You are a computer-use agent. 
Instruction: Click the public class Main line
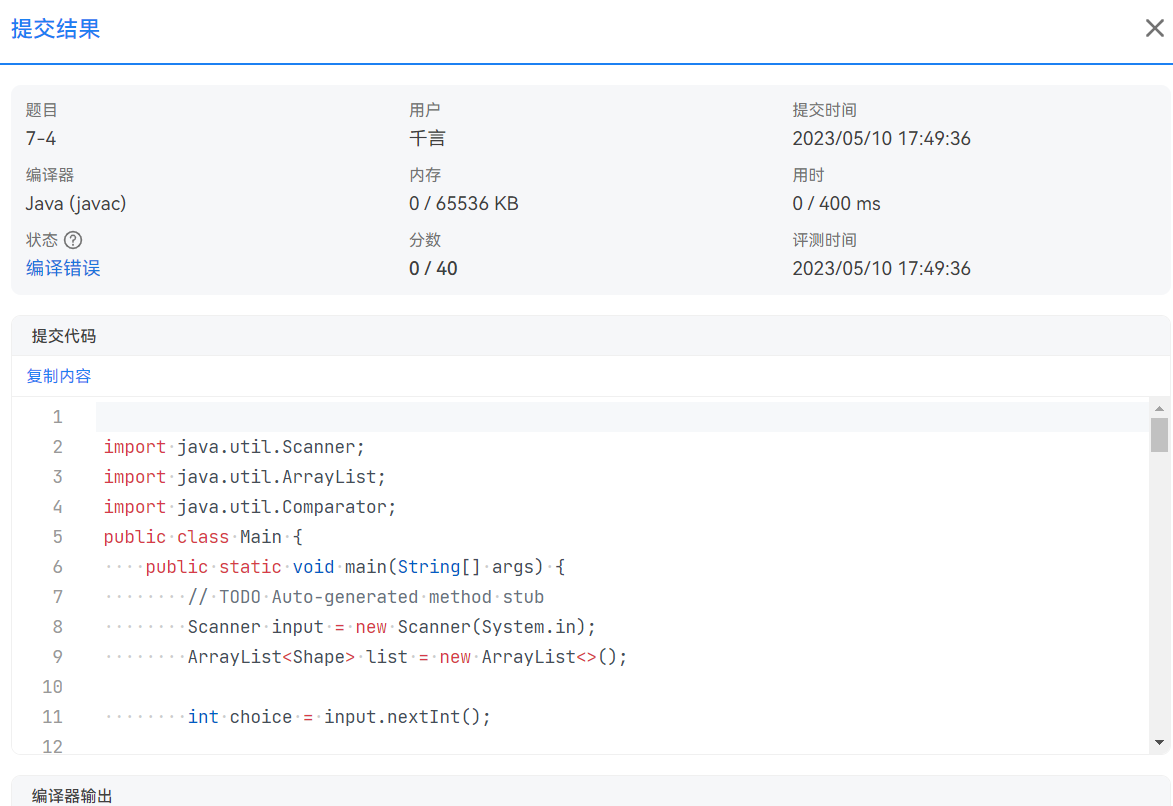202,537
